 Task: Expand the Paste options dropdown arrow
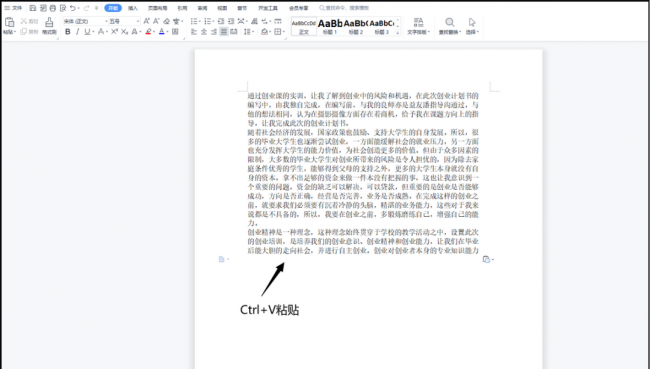[x=15, y=32]
